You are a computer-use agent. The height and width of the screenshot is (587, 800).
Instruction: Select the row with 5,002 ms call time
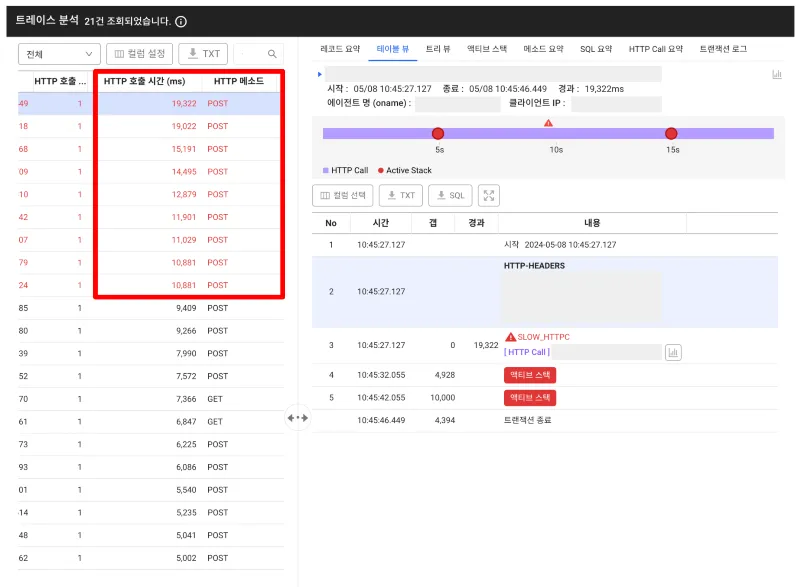click(x=151, y=558)
